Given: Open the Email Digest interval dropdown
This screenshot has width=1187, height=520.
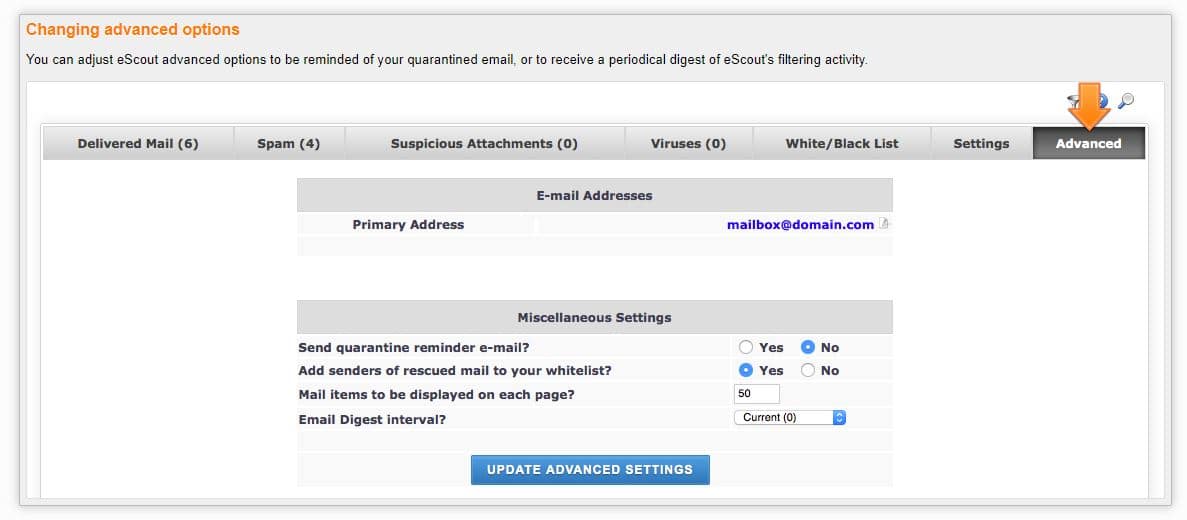Looking at the screenshot, I should 790,417.
